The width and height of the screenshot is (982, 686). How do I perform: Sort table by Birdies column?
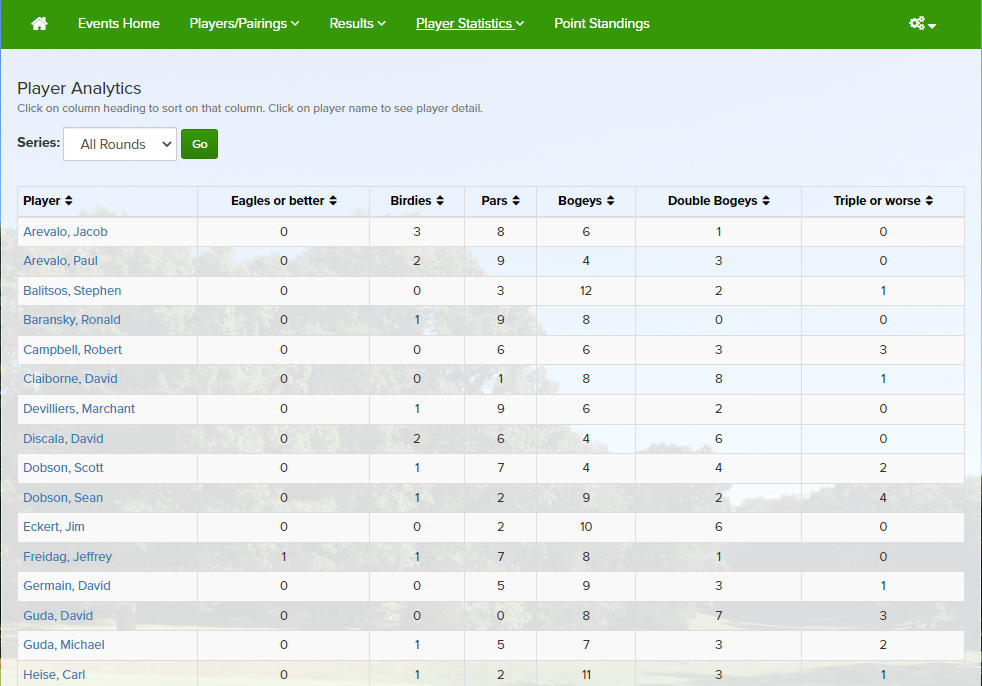point(417,201)
